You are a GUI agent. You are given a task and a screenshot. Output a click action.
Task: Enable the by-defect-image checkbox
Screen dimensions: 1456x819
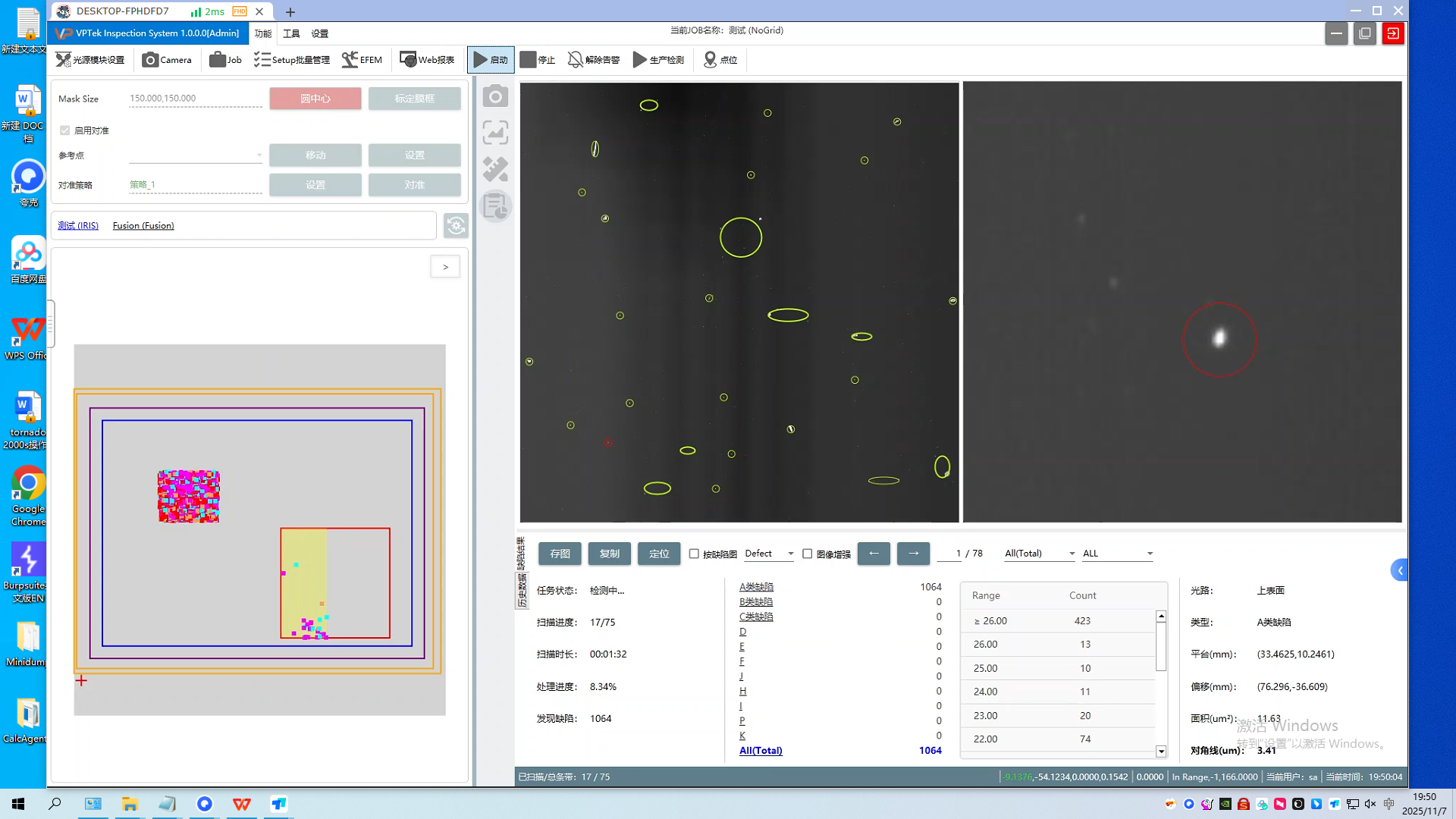[x=694, y=554]
